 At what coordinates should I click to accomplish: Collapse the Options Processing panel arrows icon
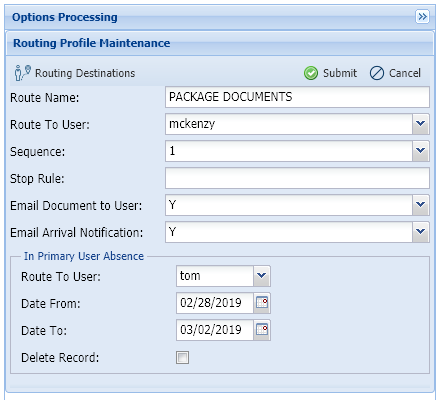tap(422, 16)
